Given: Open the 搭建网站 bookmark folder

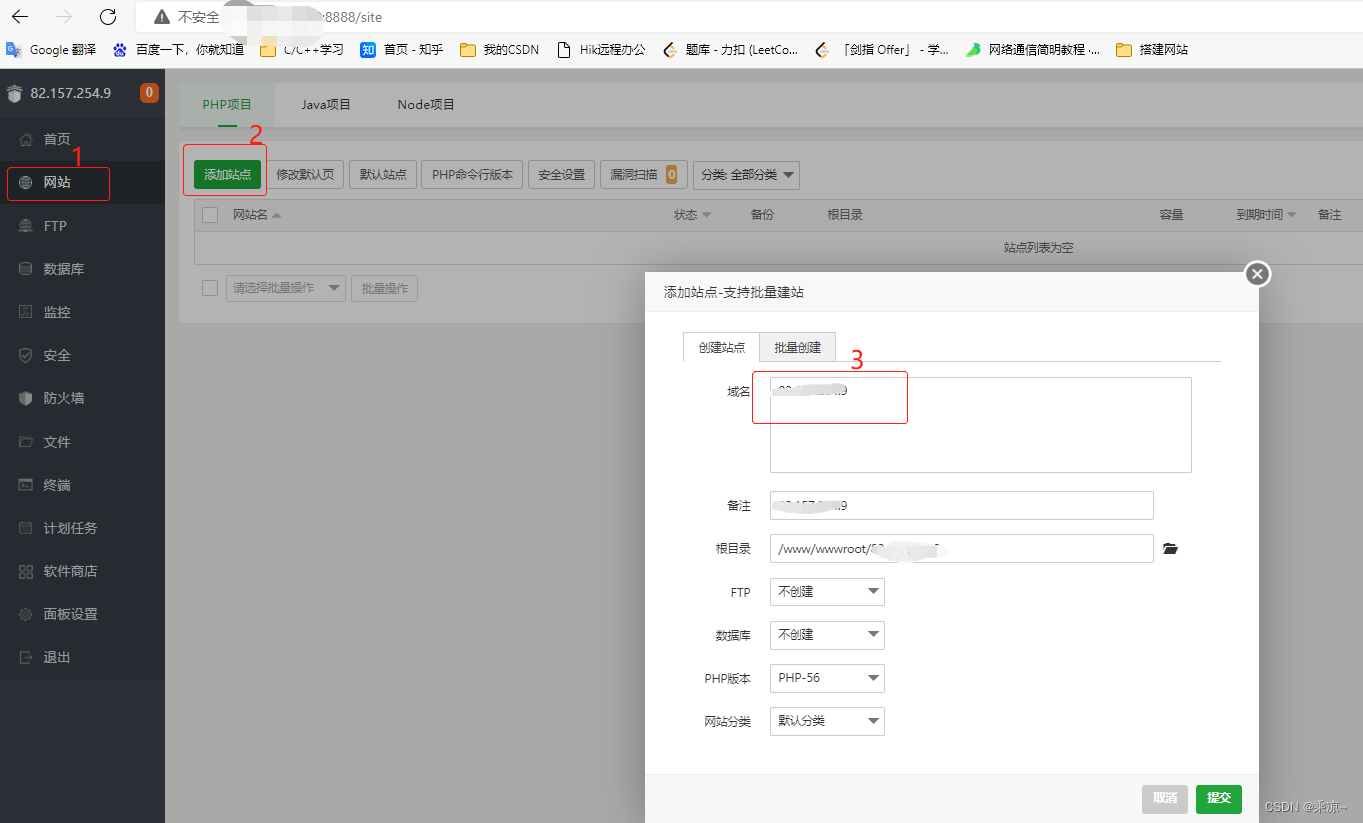Looking at the screenshot, I should coord(1152,49).
